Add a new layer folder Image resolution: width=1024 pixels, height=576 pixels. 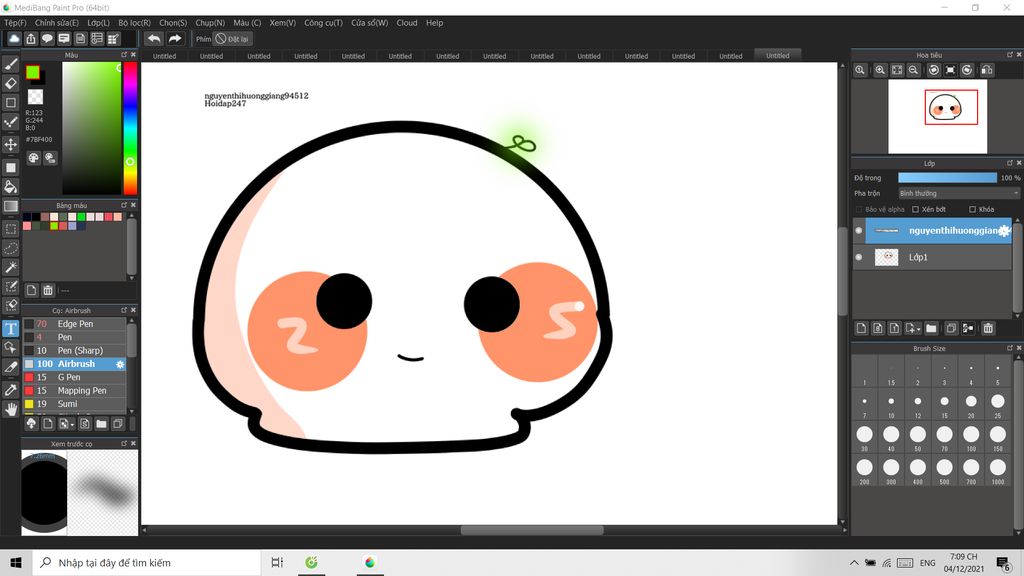tap(931, 328)
